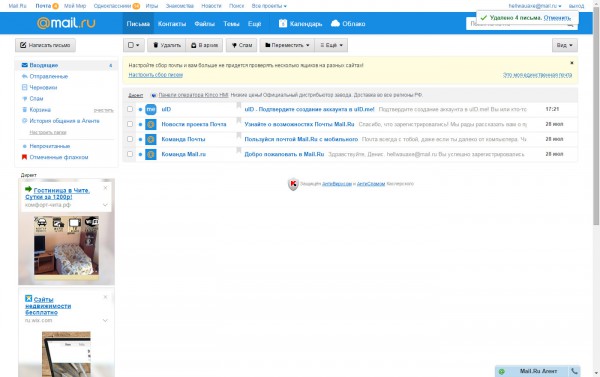This screenshot has height=377, width=600.
Task: Open the Спам folder in sidebar
Action: pos(36,98)
